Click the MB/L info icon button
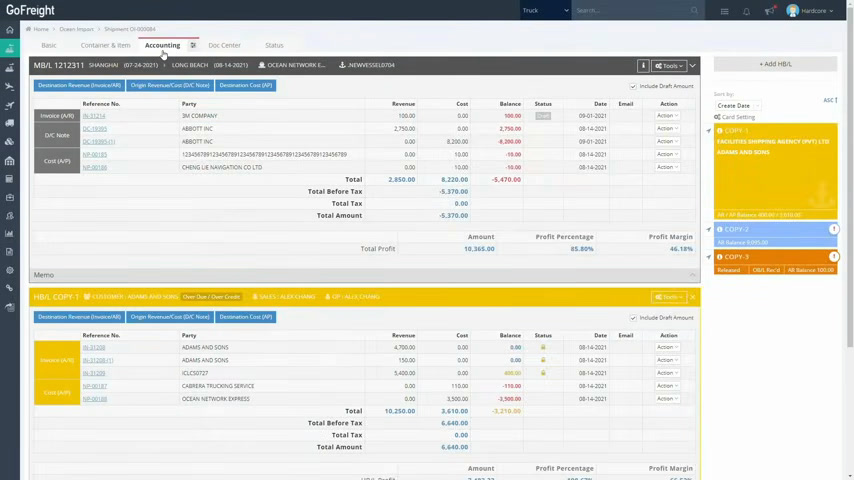 [x=643, y=65]
